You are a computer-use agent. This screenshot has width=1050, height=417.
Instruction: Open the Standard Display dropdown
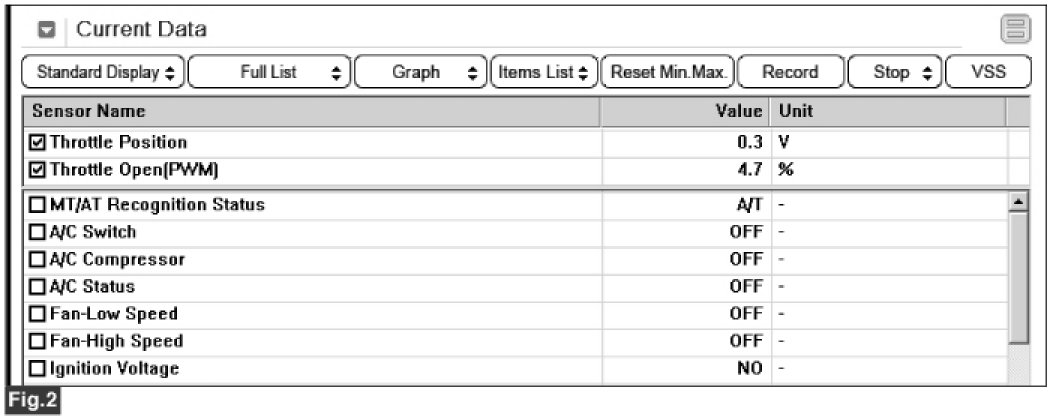(x=104, y=72)
